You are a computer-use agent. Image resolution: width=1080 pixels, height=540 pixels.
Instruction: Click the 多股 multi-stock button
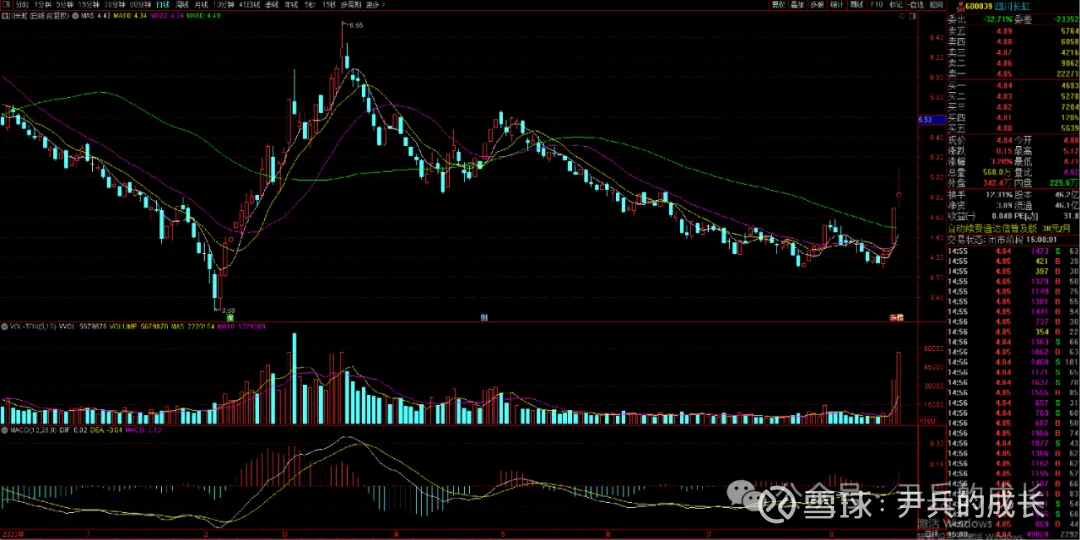click(817, 5)
